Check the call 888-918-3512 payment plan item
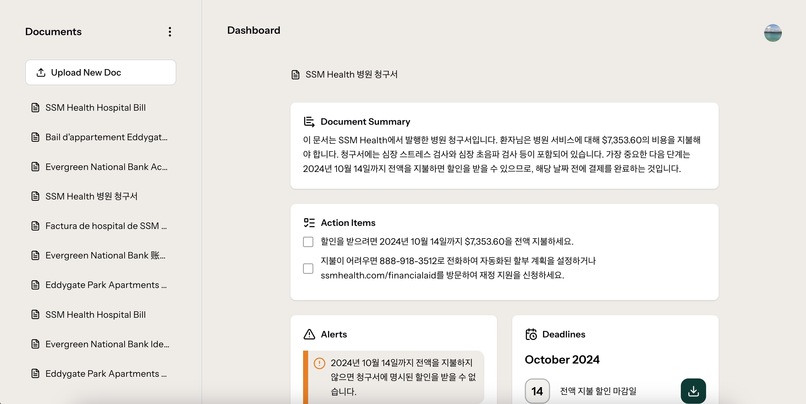 308,269
